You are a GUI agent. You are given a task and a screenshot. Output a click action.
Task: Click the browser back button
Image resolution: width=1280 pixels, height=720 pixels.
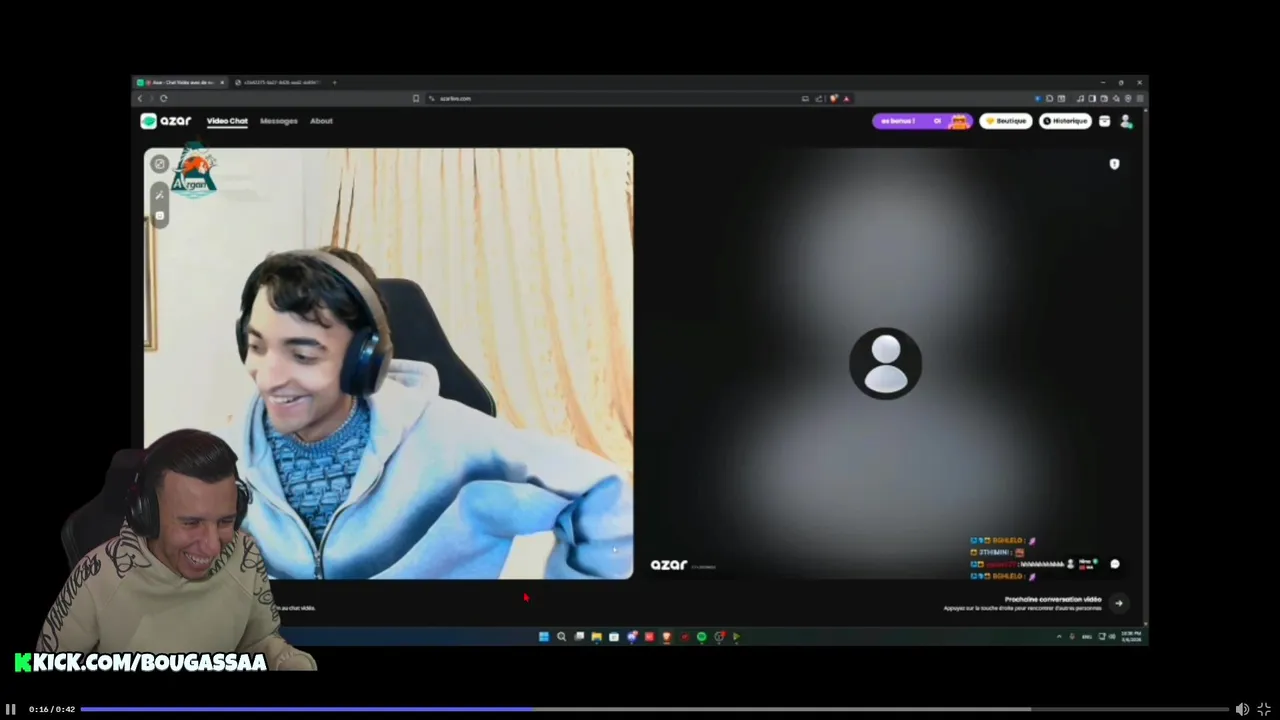(140, 98)
